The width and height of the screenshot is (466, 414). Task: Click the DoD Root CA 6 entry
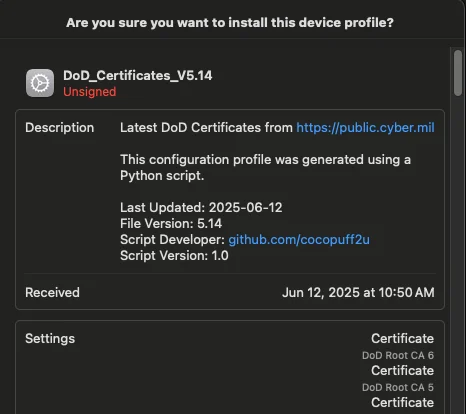click(x=398, y=355)
